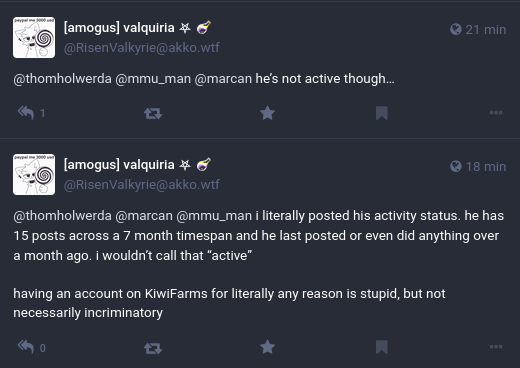This screenshot has height=368, width=520.
Task: Bookmark the 'he's not active though' post
Action: tap(382, 113)
